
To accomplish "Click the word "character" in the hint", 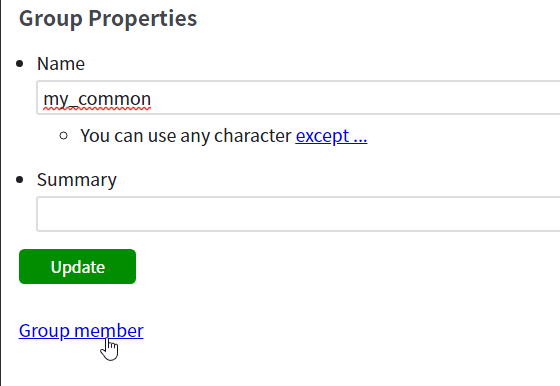I will pyautogui.click(x=253, y=136).
